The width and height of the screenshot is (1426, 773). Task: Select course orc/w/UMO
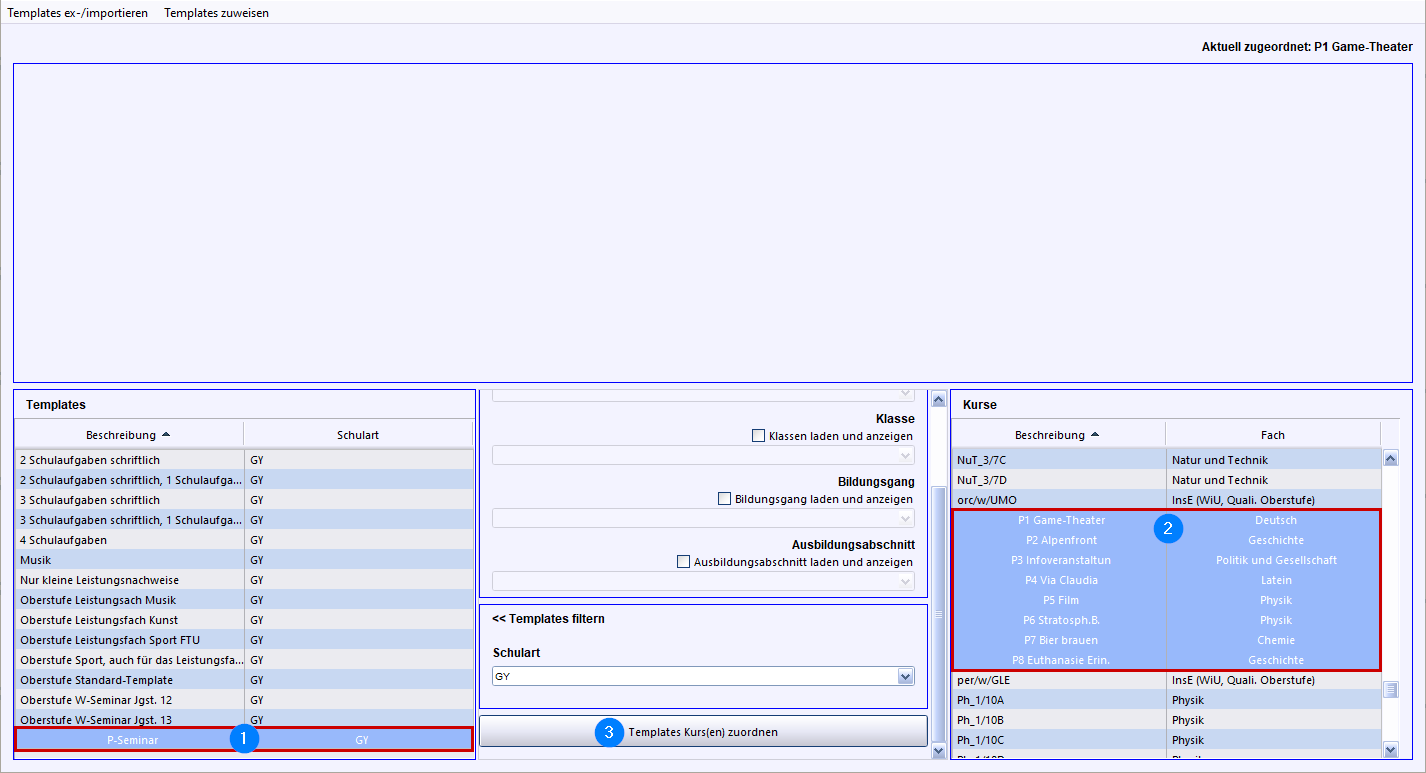click(1166, 500)
